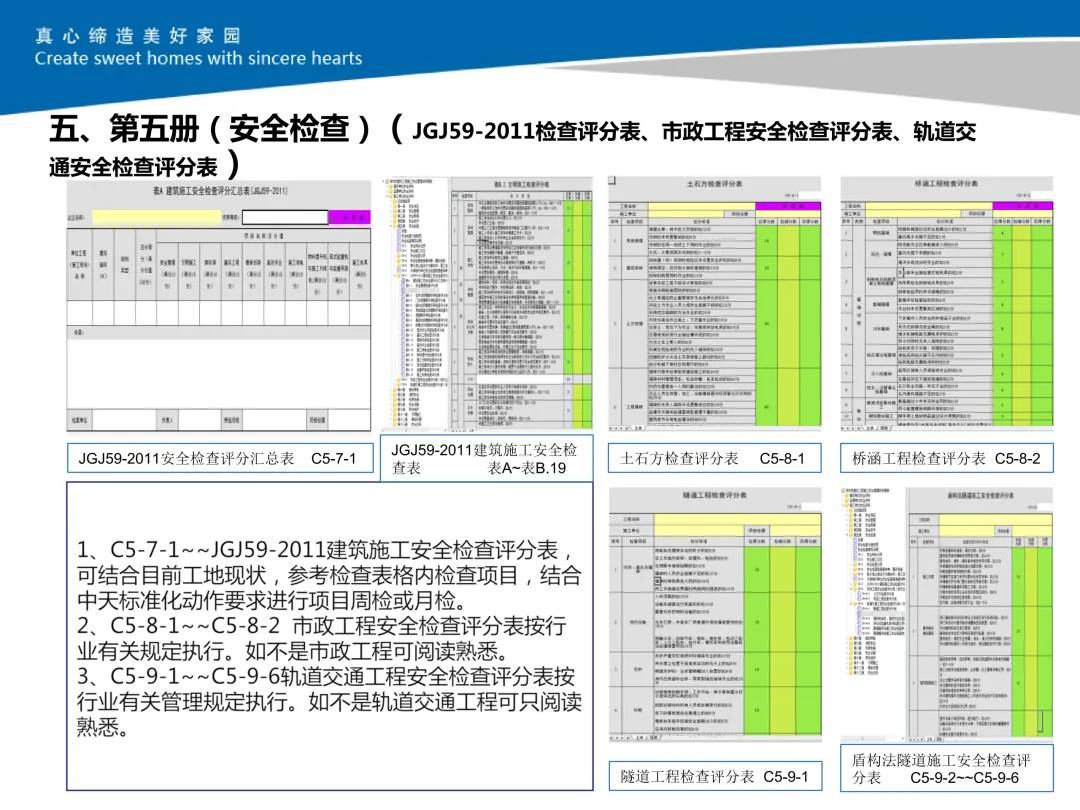Click the tree panel in the 表A~表B.19 thumbnail
This screenshot has height=810, width=1080.
click(416, 304)
